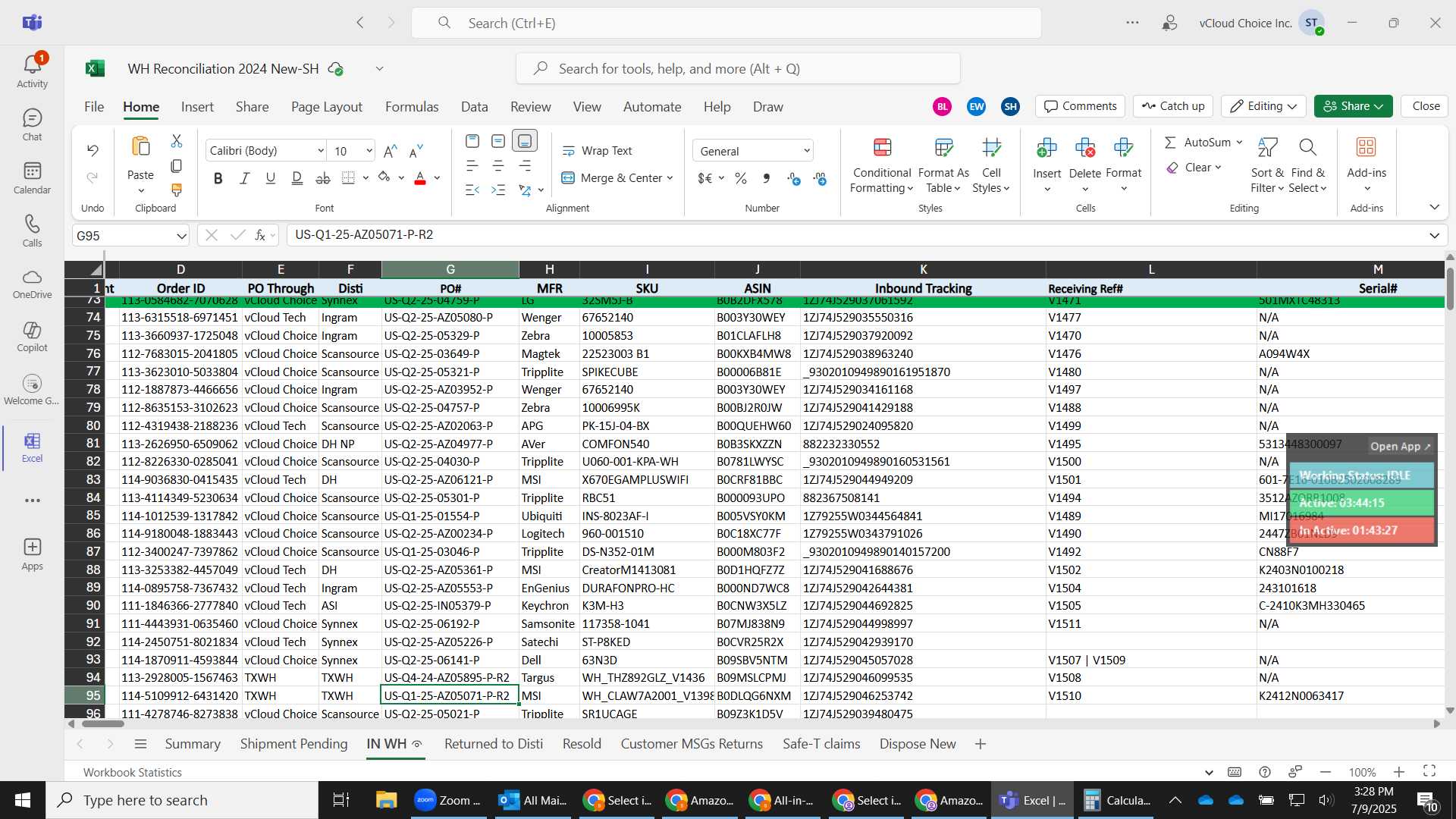Open the Data ribbon tab
Screen dimensions: 1456x819
coord(474,107)
